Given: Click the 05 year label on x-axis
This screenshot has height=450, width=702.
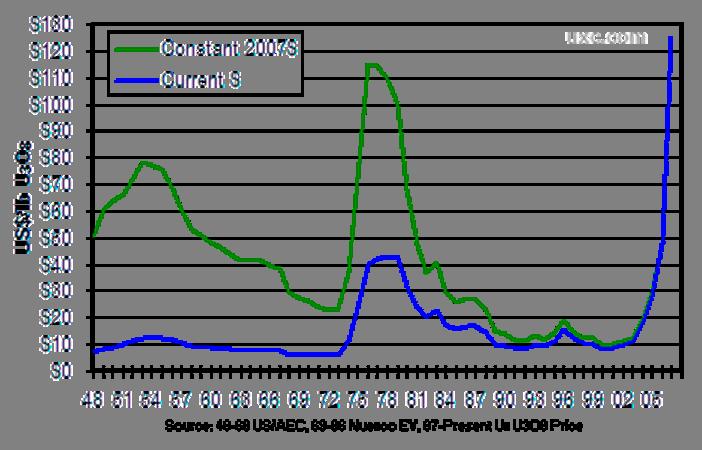Looking at the screenshot, I should (651, 400).
